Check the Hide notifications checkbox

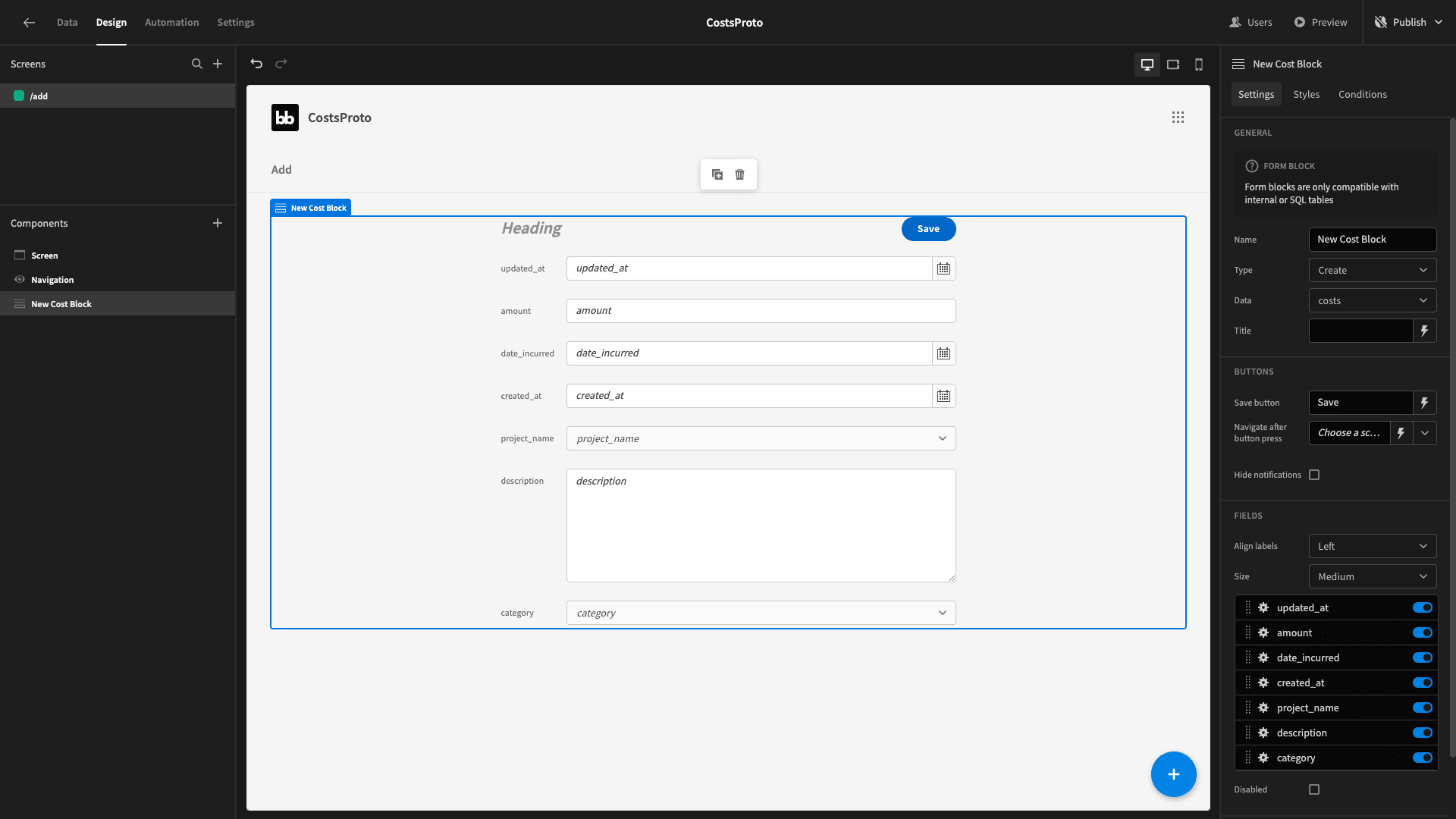click(1314, 475)
